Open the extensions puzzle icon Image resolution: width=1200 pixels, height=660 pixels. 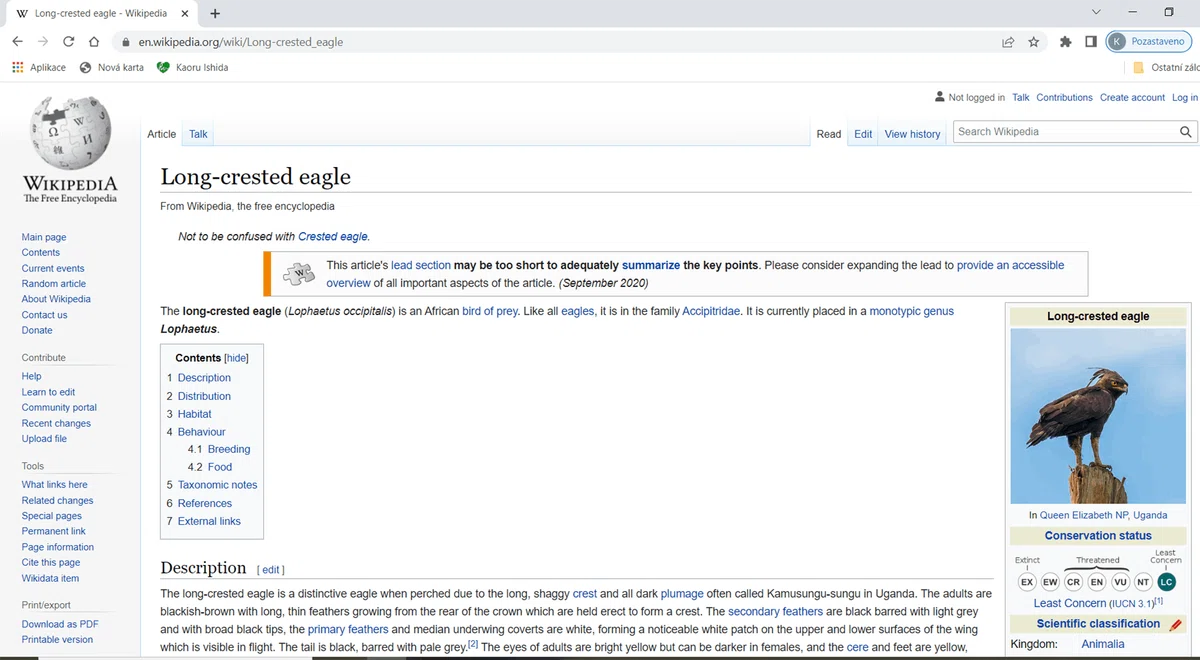pyautogui.click(x=1065, y=42)
